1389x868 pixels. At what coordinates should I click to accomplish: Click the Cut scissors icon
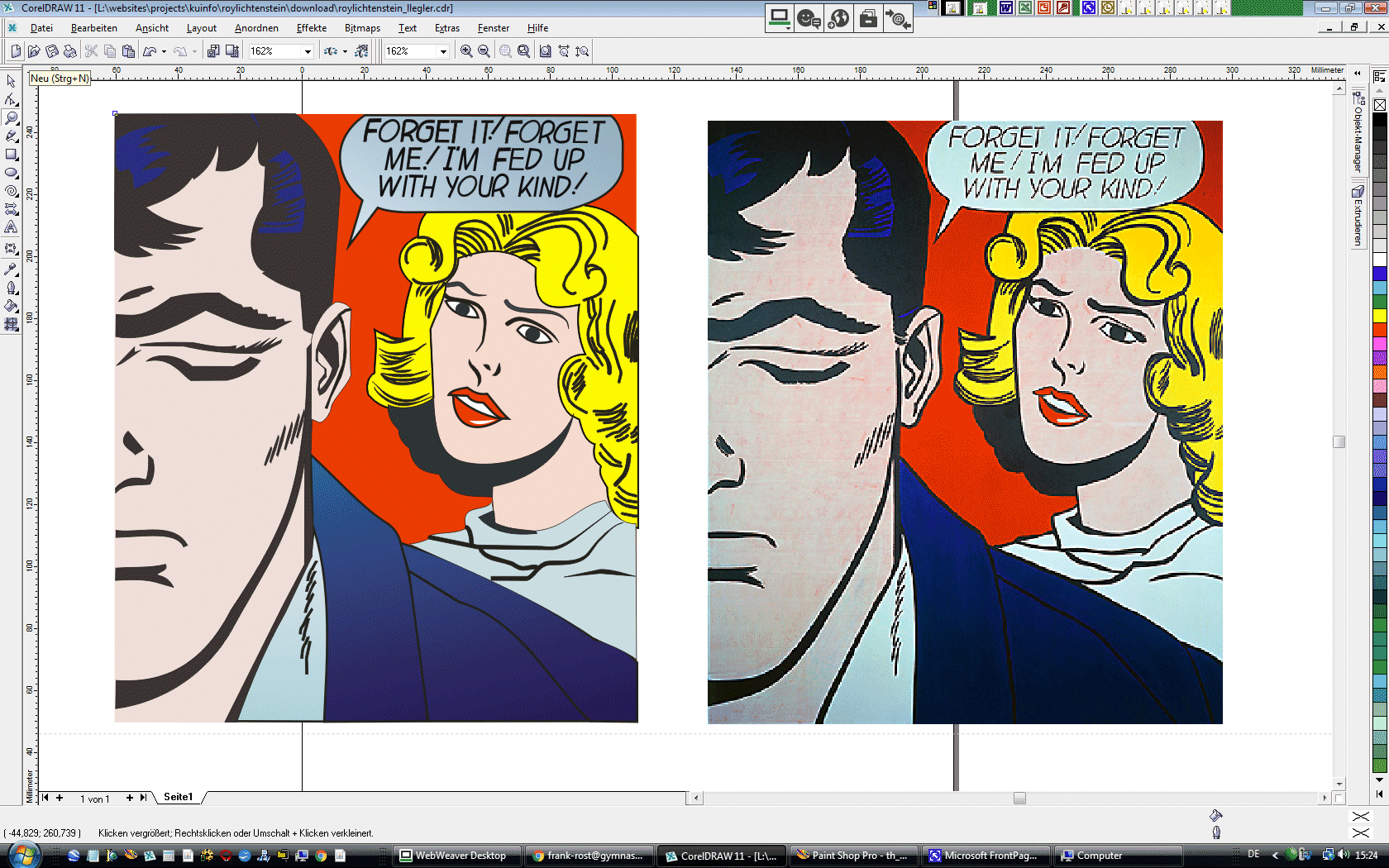(92, 51)
